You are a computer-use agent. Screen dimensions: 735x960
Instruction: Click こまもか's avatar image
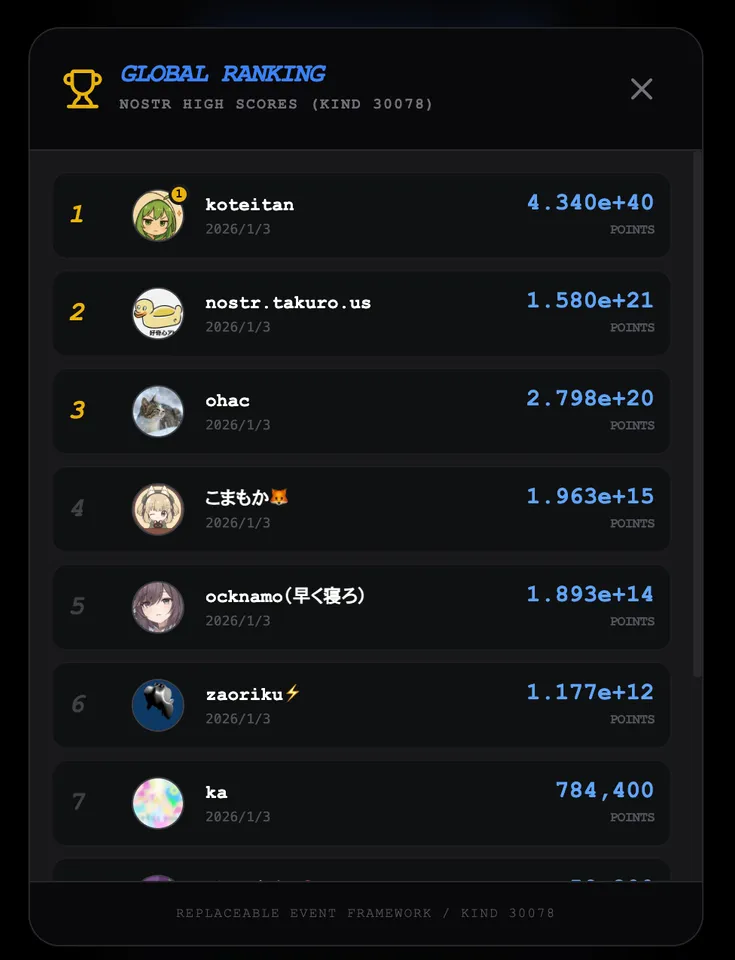point(158,509)
